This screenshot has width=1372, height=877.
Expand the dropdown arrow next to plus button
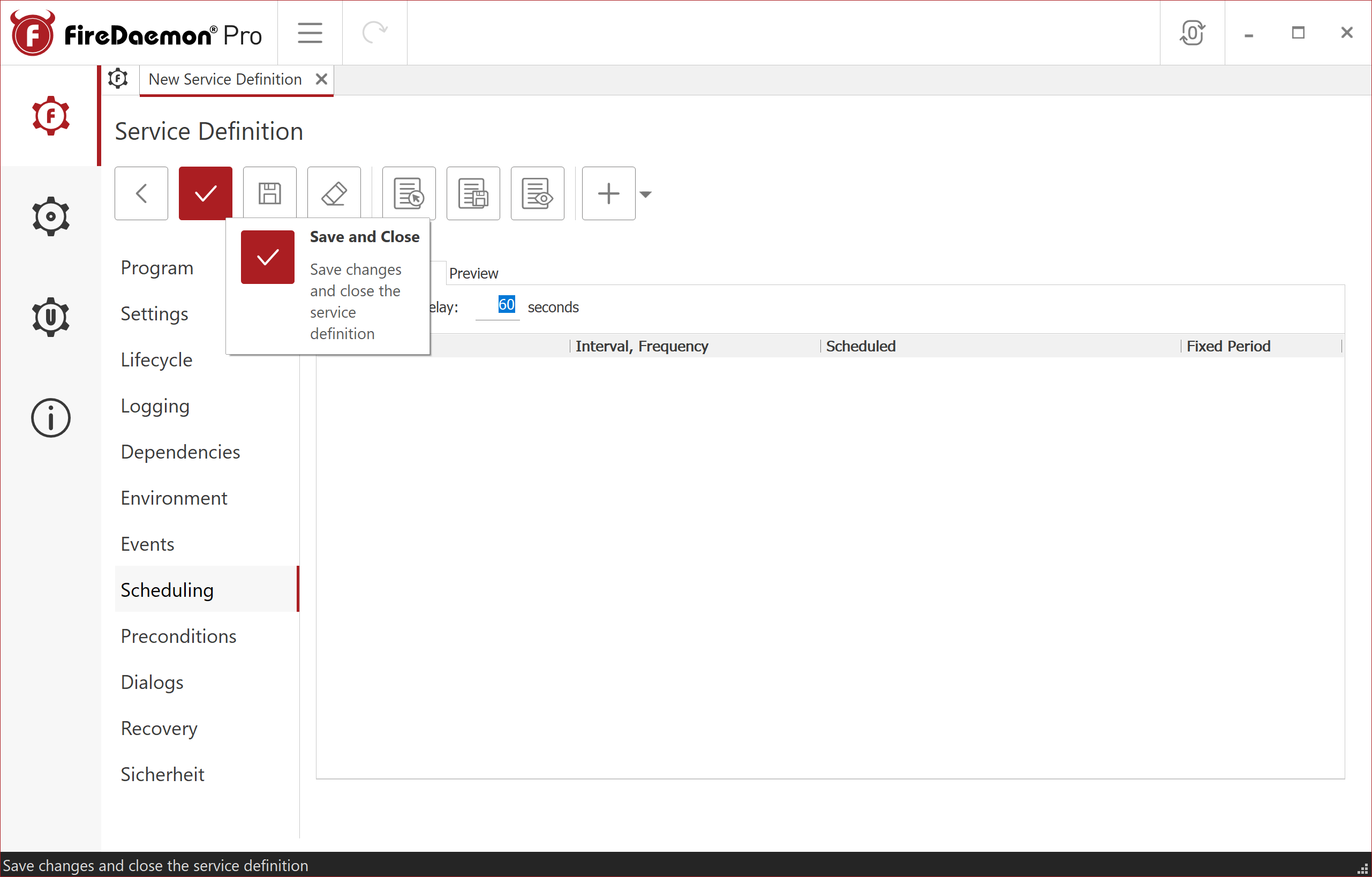click(646, 194)
